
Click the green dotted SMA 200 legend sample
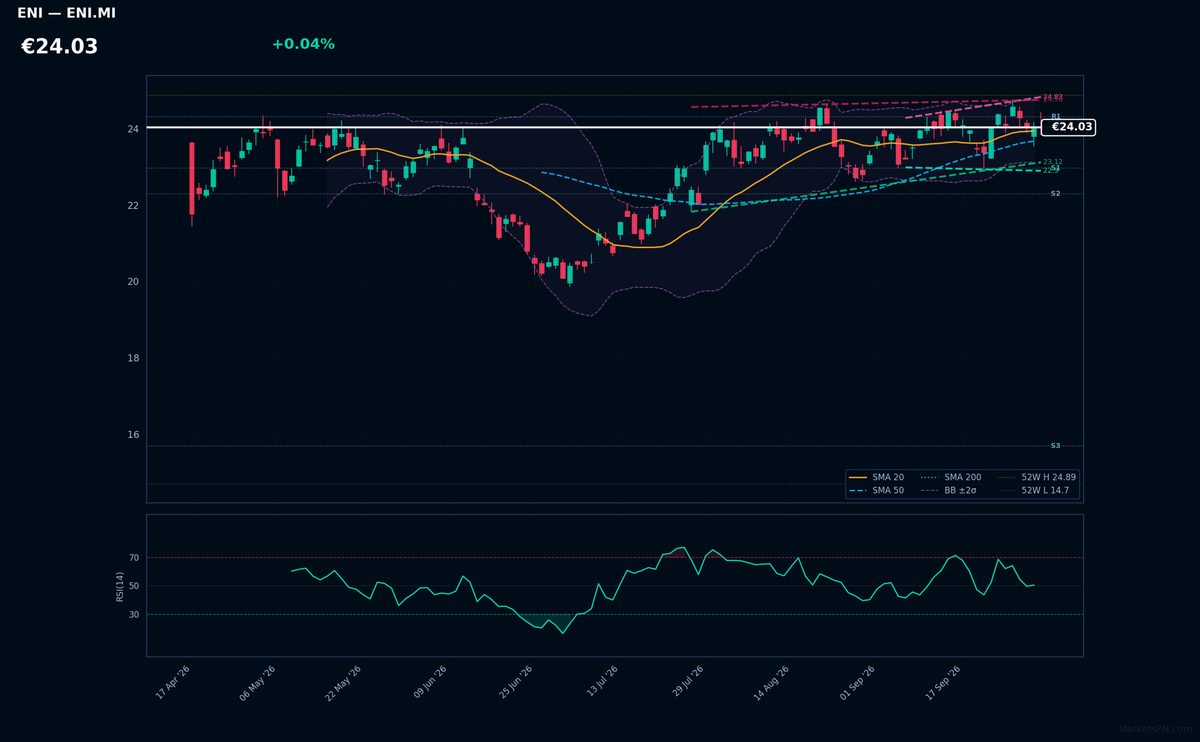(x=930, y=478)
